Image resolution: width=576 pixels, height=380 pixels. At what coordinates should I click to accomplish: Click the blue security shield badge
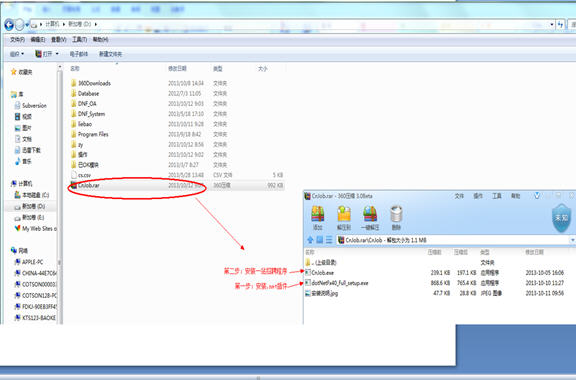click(561, 218)
